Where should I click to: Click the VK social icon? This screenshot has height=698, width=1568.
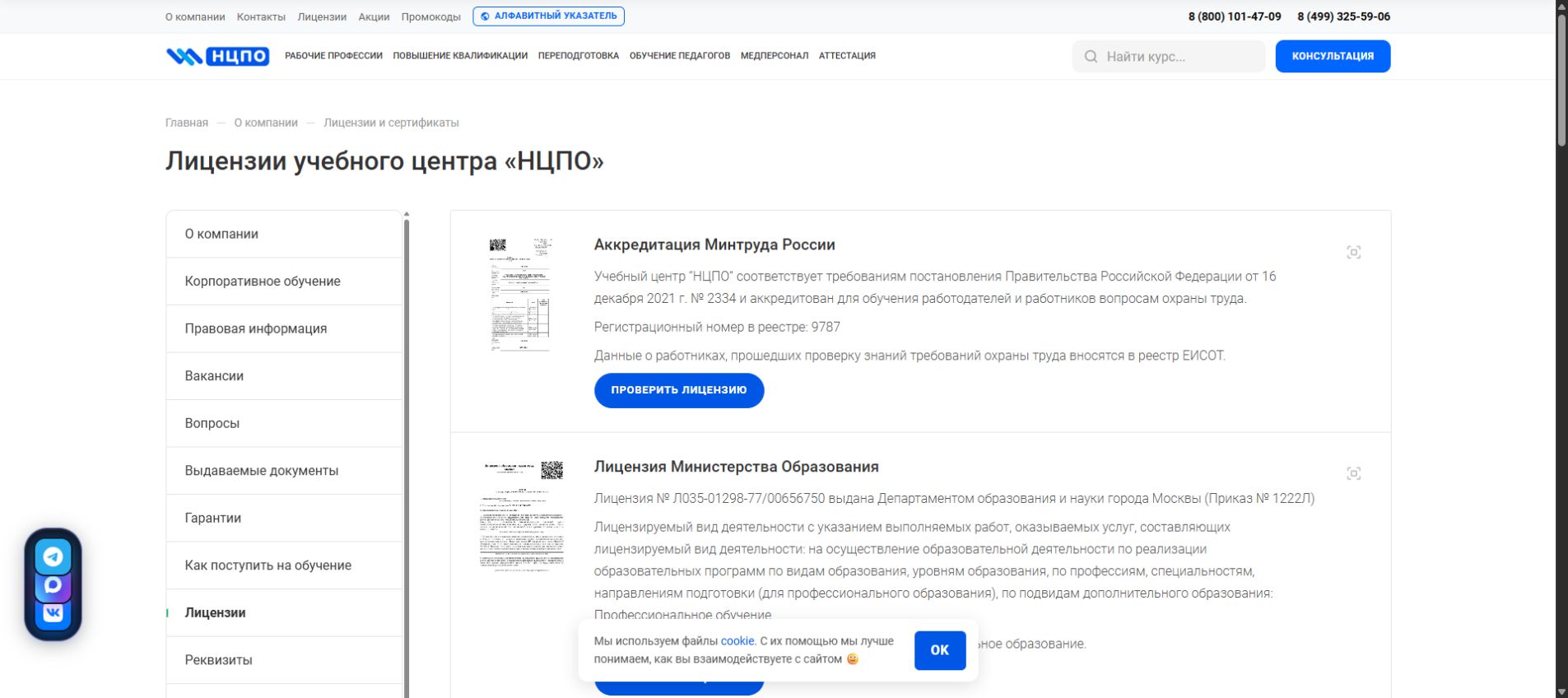pyautogui.click(x=53, y=612)
